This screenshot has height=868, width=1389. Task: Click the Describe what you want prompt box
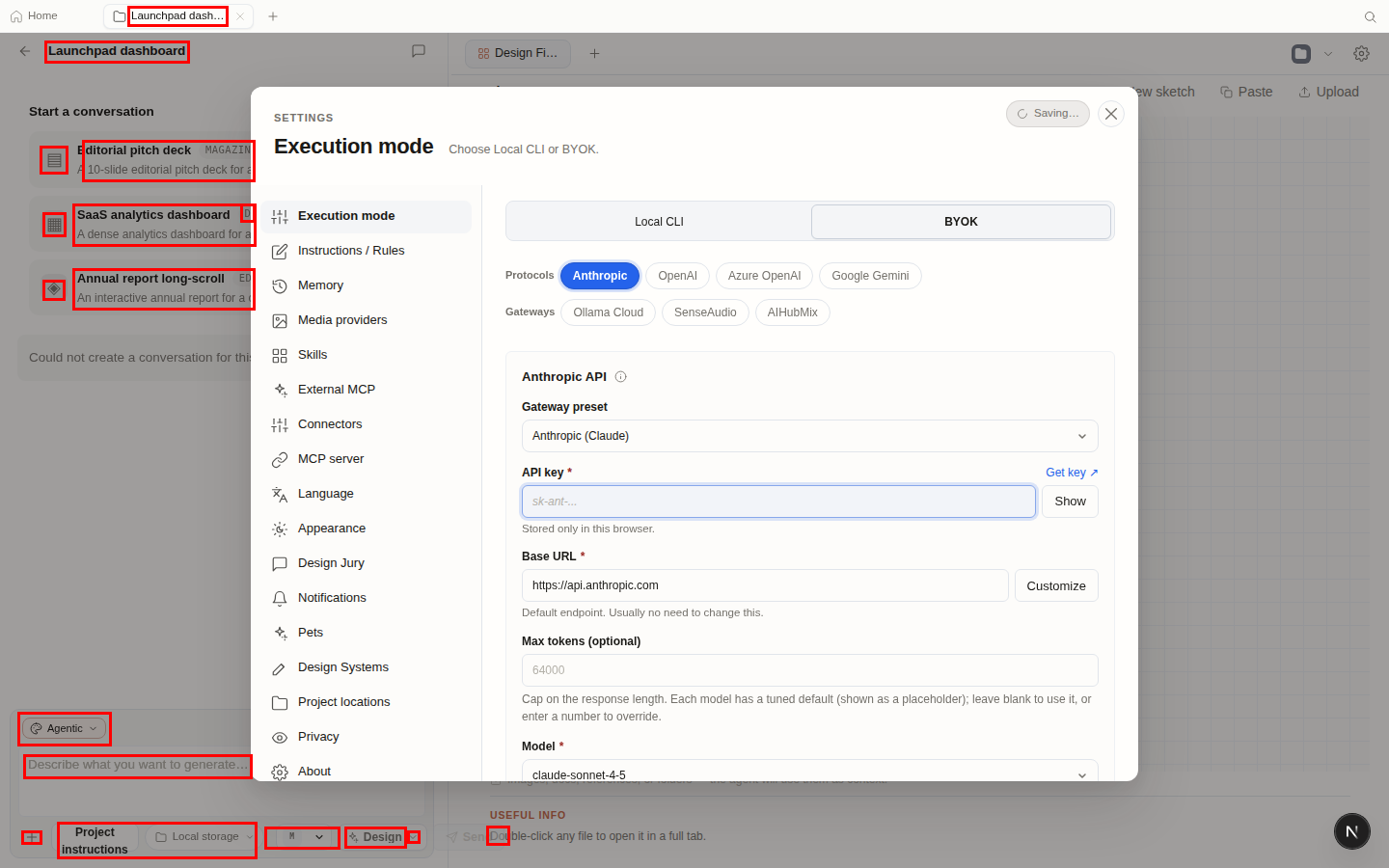(222, 779)
